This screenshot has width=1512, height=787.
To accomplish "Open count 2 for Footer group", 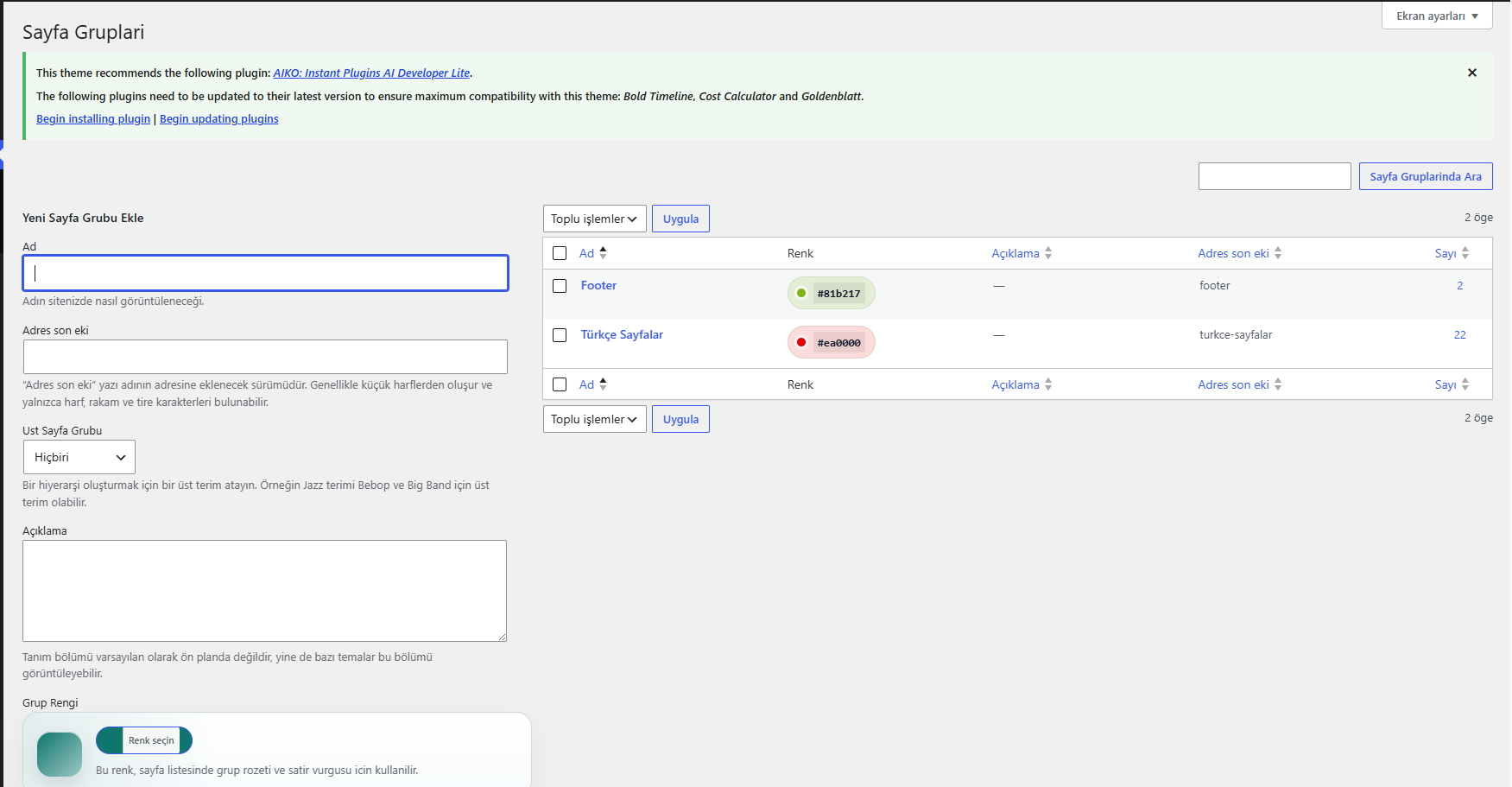I will pyautogui.click(x=1460, y=285).
